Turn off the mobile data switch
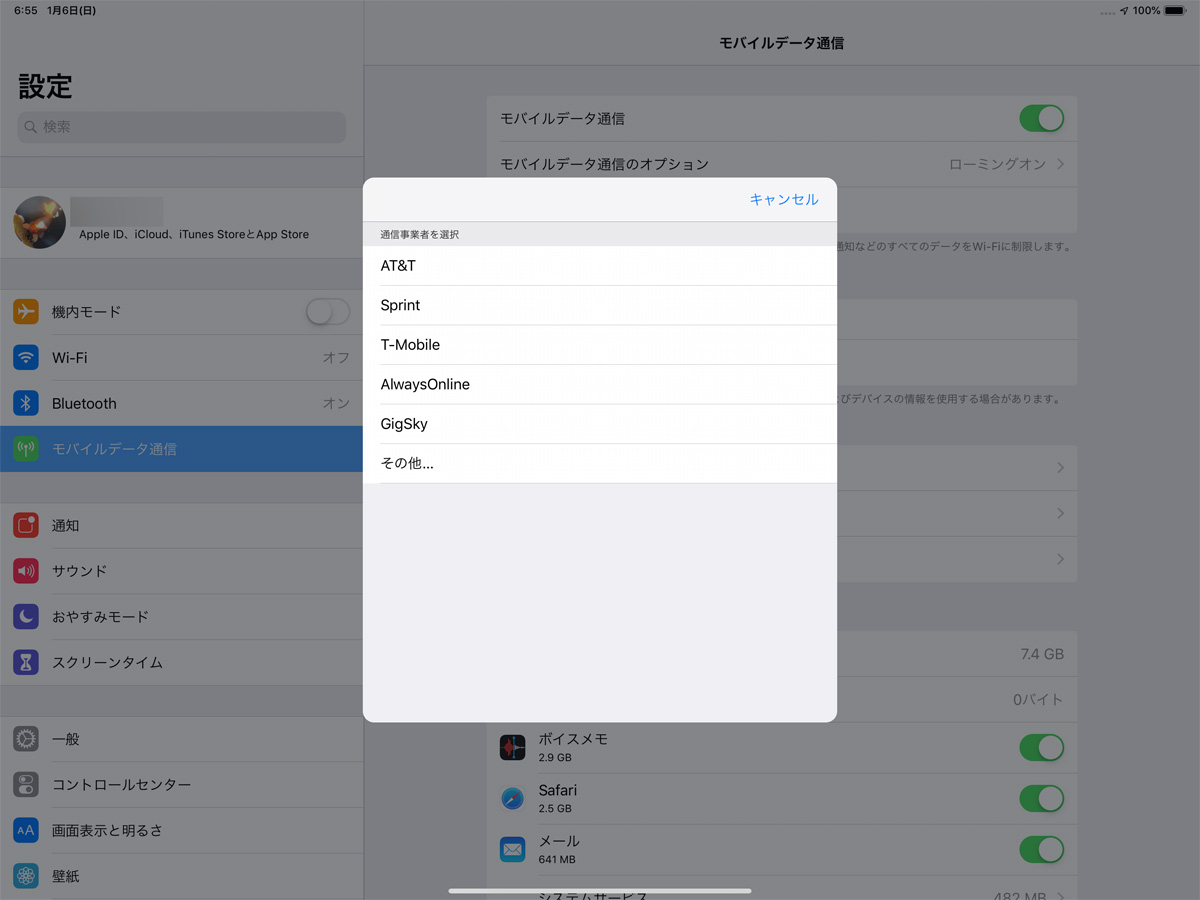Screen dimensions: 1200x900 click(1042, 119)
